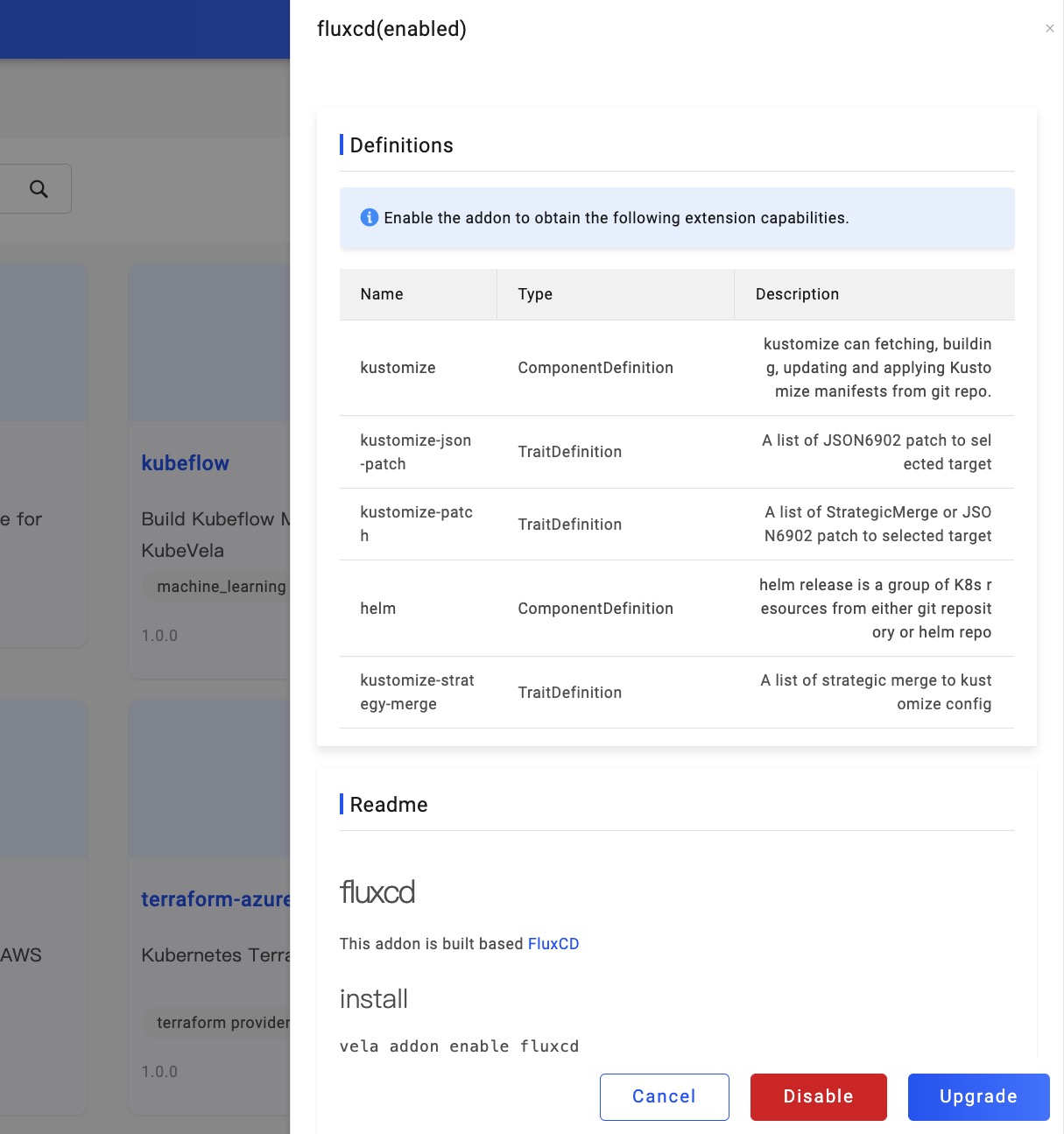Click the Description column header

point(797,294)
